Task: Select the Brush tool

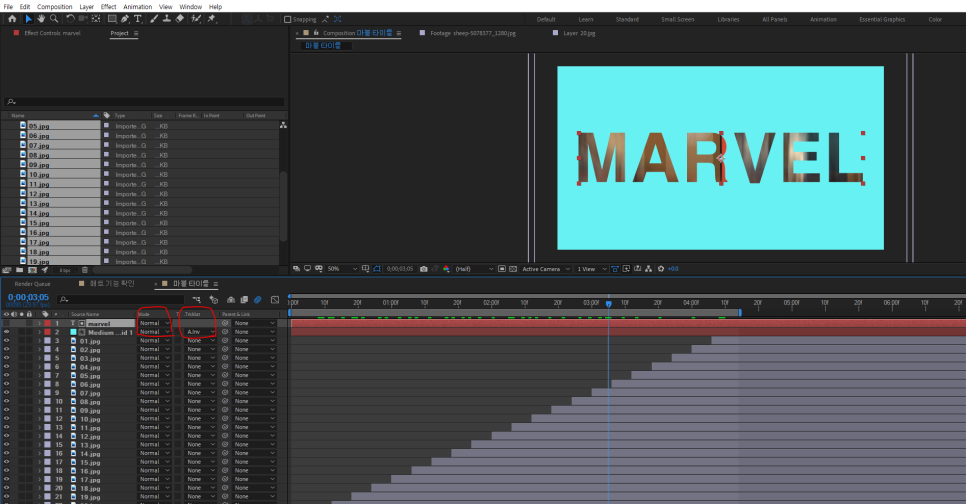Action: pyautogui.click(x=154, y=19)
